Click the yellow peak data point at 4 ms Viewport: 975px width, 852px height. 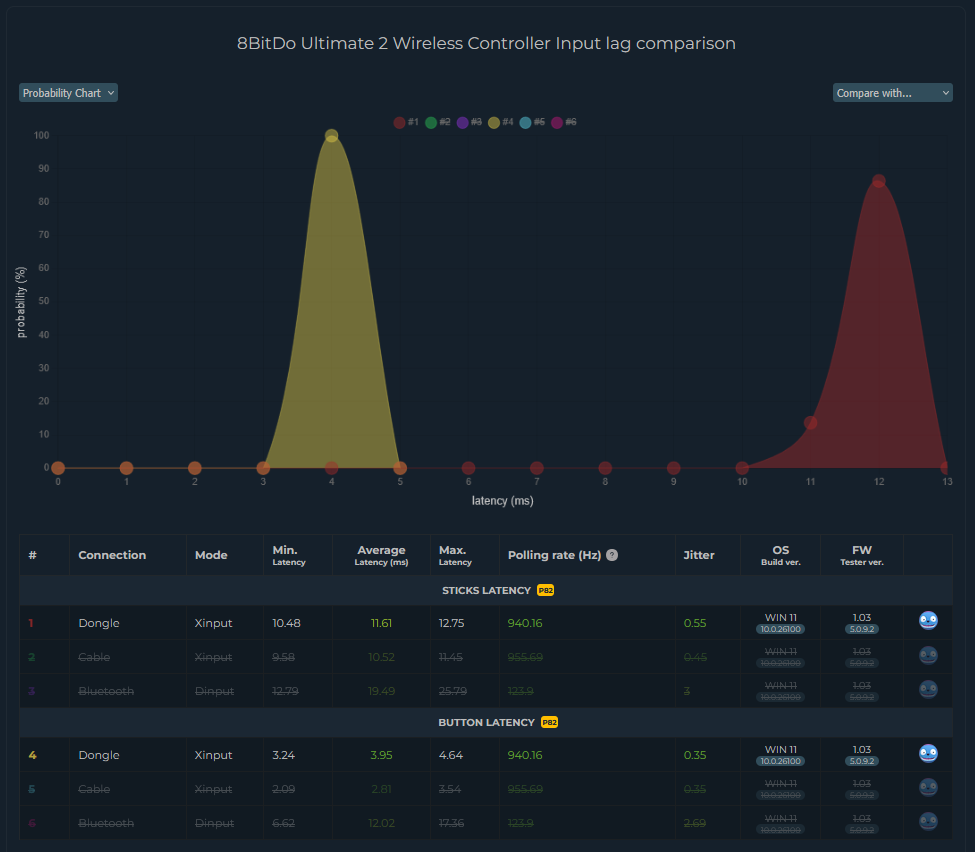tap(331, 136)
